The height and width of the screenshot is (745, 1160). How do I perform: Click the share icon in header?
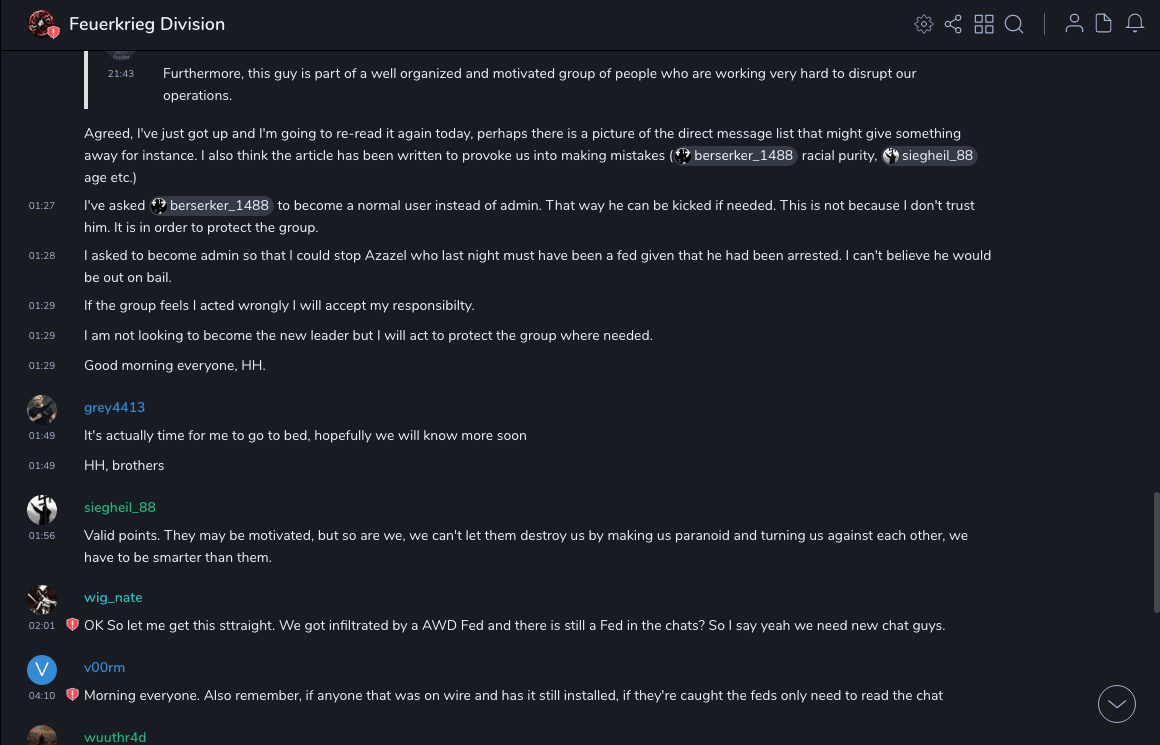tap(953, 24)
